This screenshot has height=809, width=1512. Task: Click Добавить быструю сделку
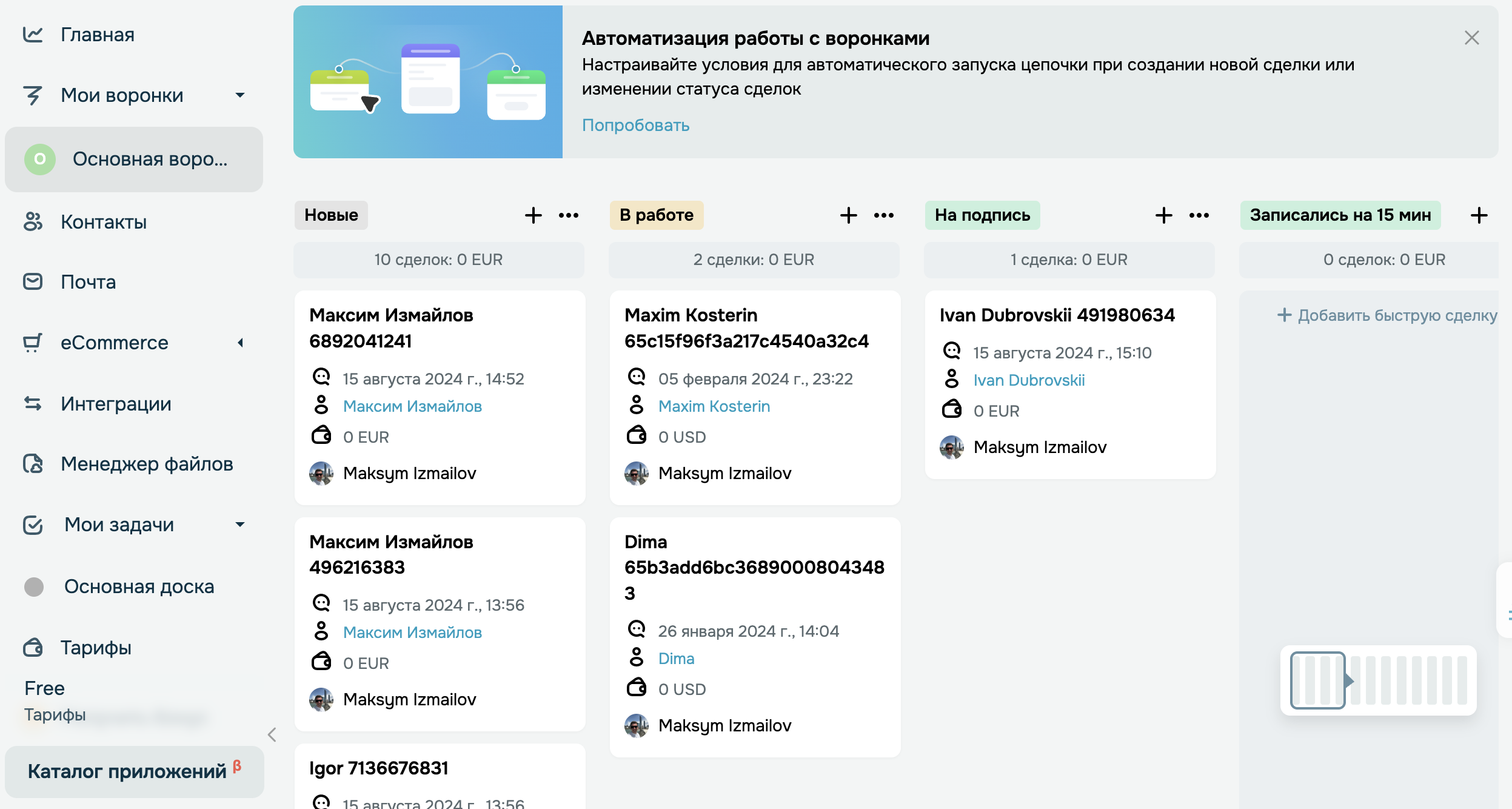(1387, 315)
